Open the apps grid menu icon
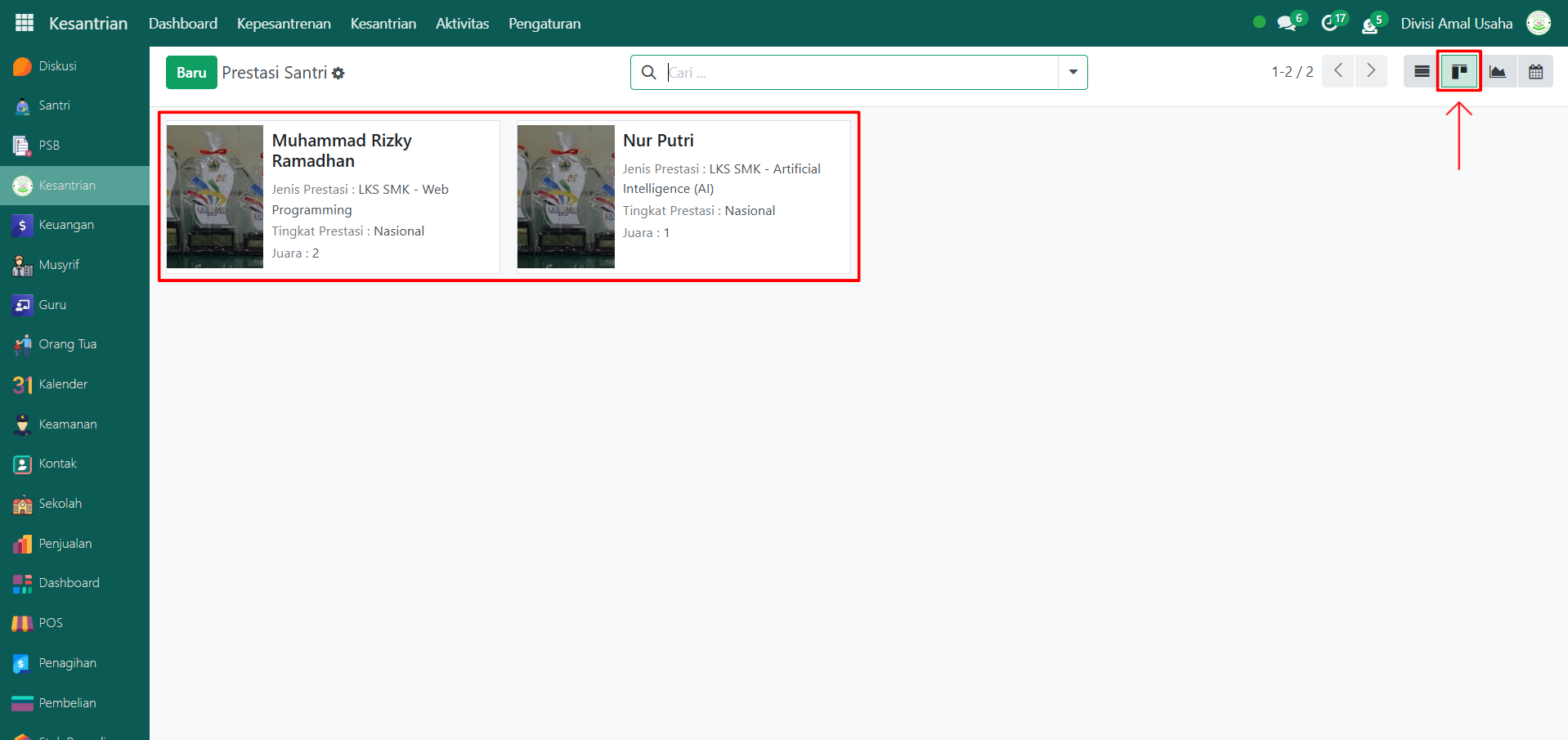The width and height of the screenshot is (1568, 740). (x=25, y=23)
